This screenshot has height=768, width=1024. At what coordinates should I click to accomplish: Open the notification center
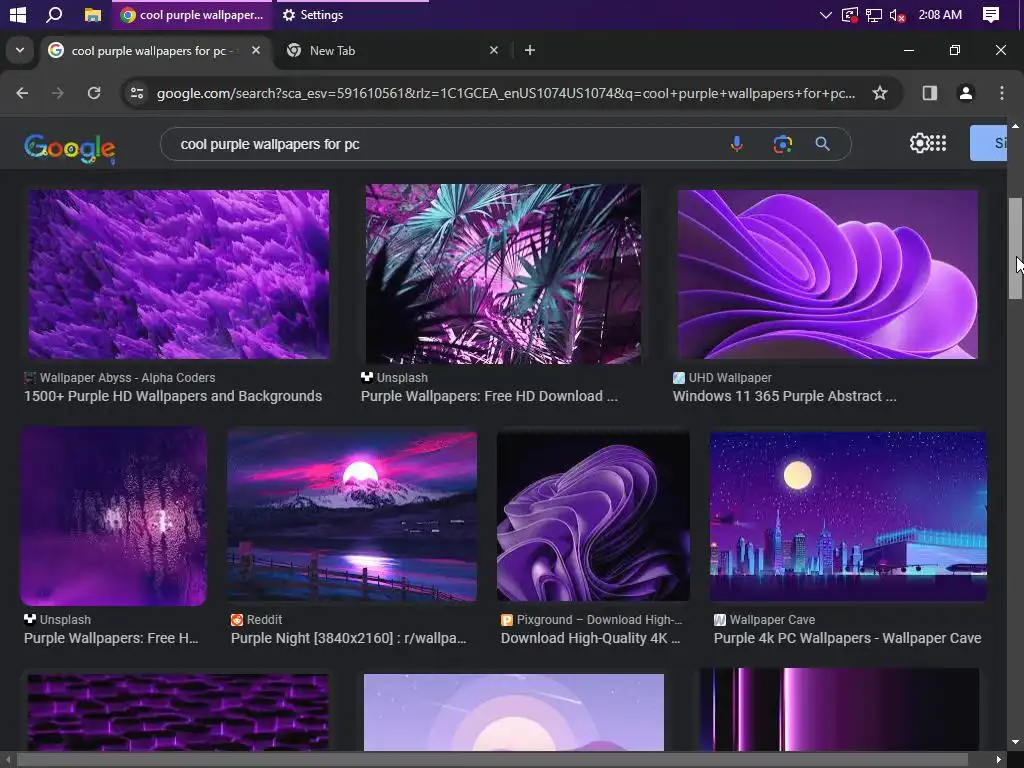[x=991, y=14]
